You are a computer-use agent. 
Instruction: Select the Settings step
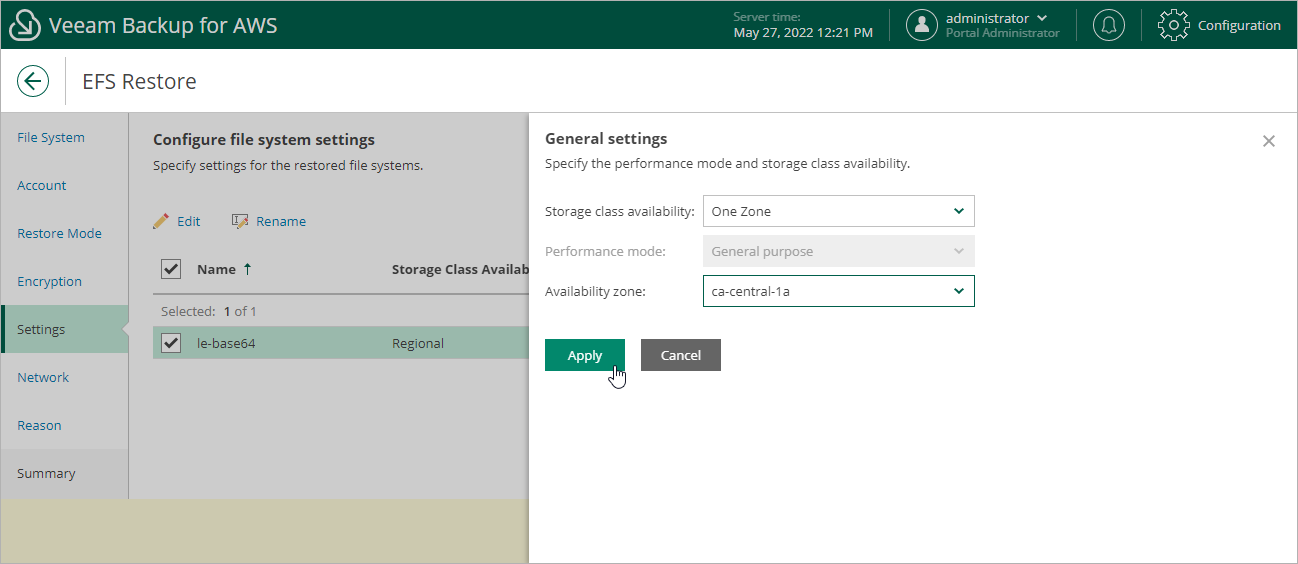(64, 329)
